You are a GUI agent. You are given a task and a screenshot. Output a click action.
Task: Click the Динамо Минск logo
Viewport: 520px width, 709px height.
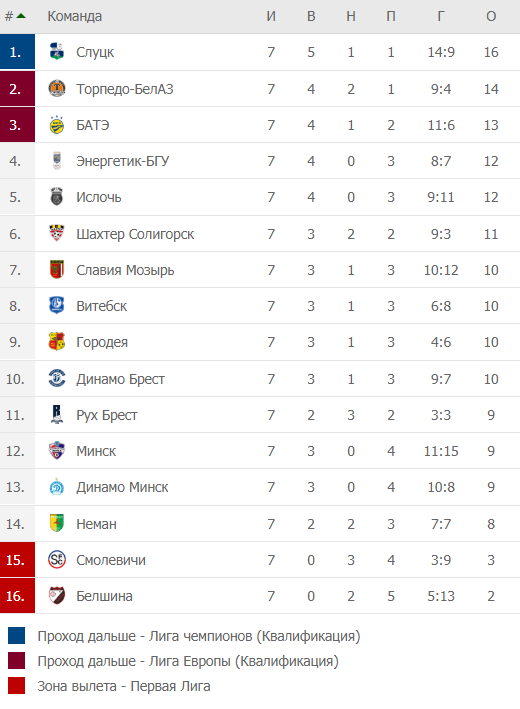point(57,487)
